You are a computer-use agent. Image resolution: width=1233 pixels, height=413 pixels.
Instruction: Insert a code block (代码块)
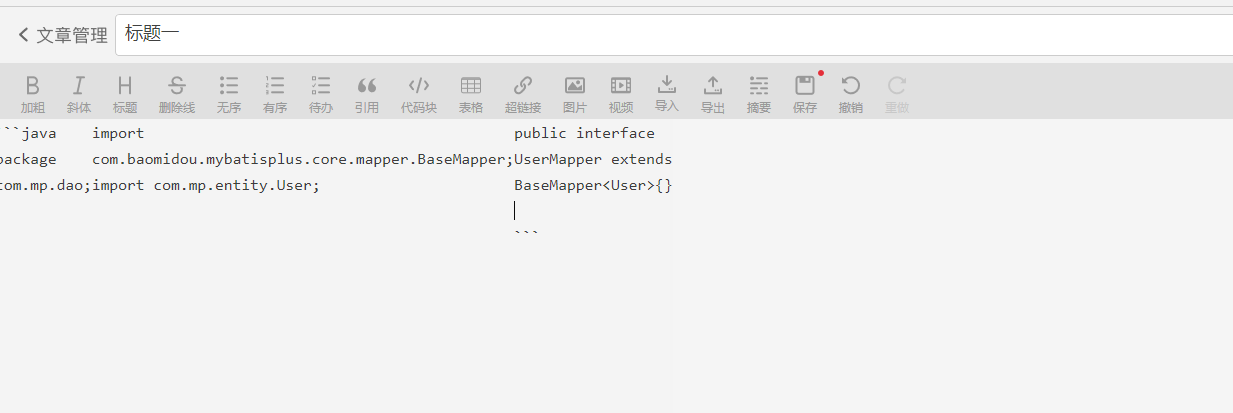[x=419, y=95]
